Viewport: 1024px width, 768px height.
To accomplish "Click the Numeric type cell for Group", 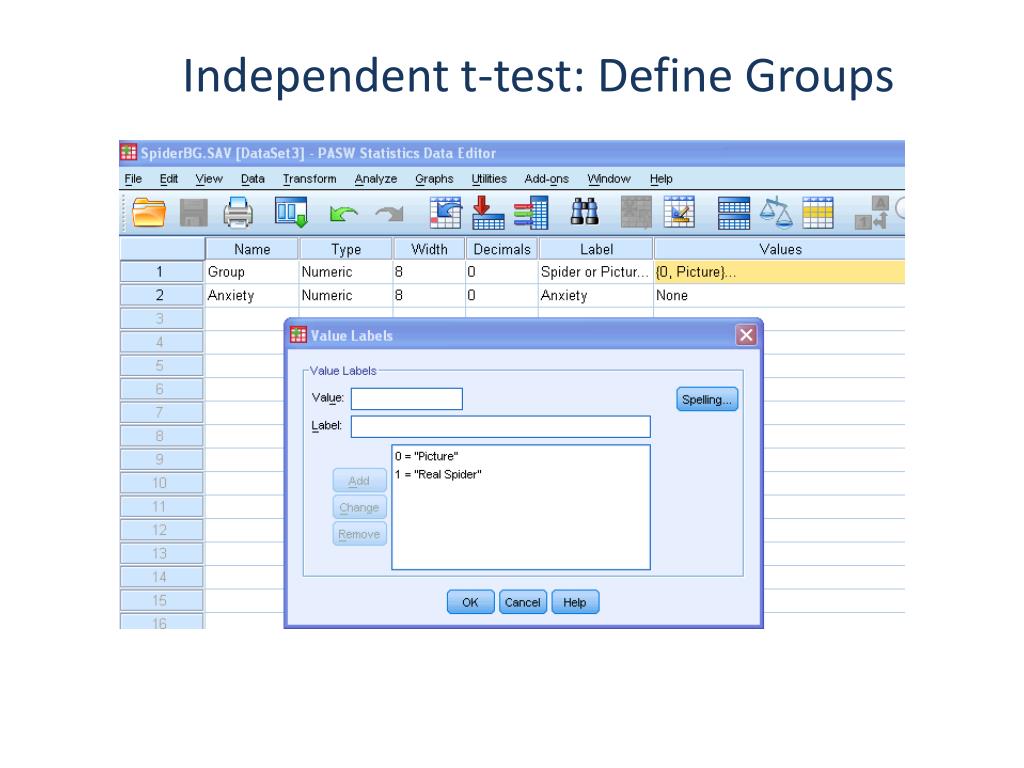I will coord(345,272).
